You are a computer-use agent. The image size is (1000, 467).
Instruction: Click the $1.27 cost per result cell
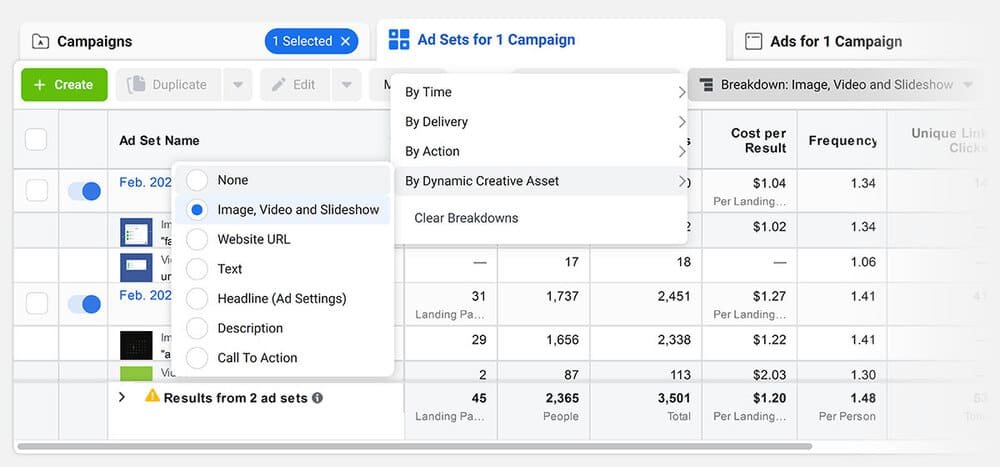(x=769, y=297)
